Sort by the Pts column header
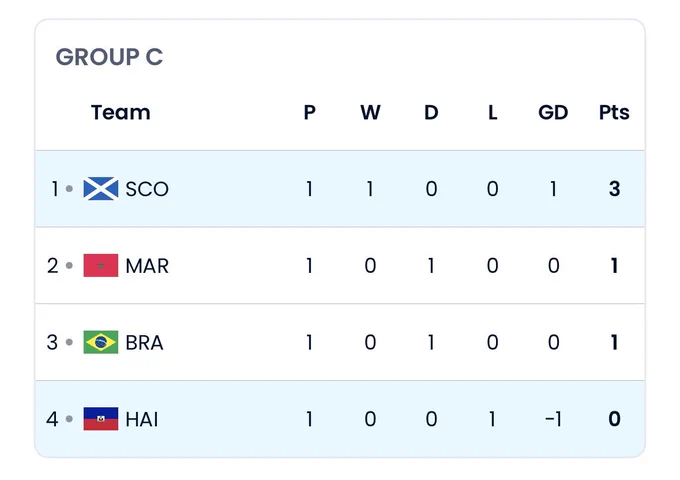 coord(614,112)
